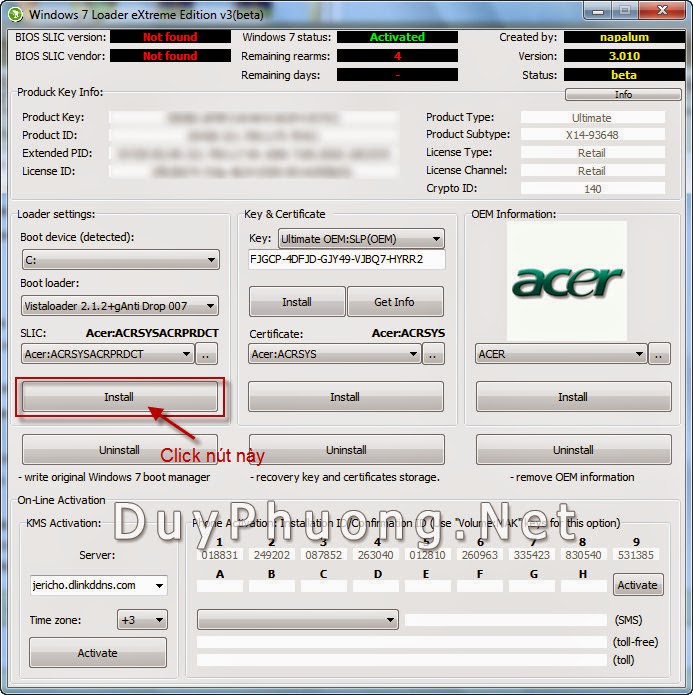Click the Product Subtype X14-93648 field
693x695 pixels.
(x=593, y=135)
